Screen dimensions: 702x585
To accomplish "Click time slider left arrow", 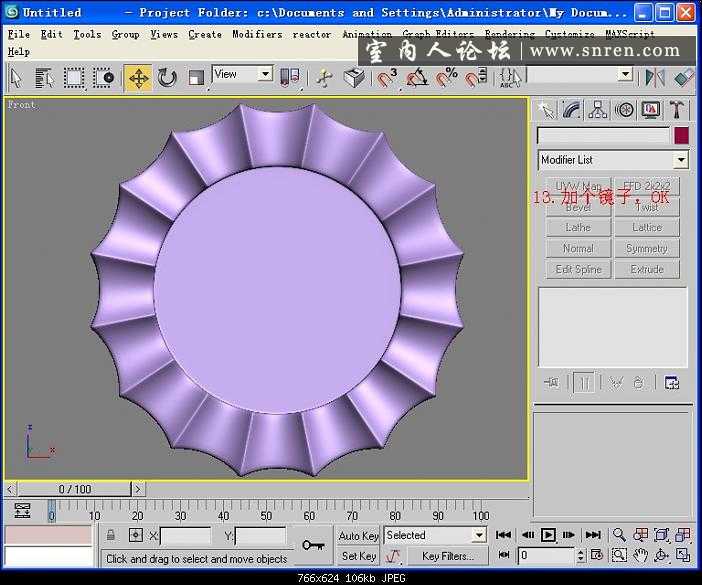I will coord(11,489).
